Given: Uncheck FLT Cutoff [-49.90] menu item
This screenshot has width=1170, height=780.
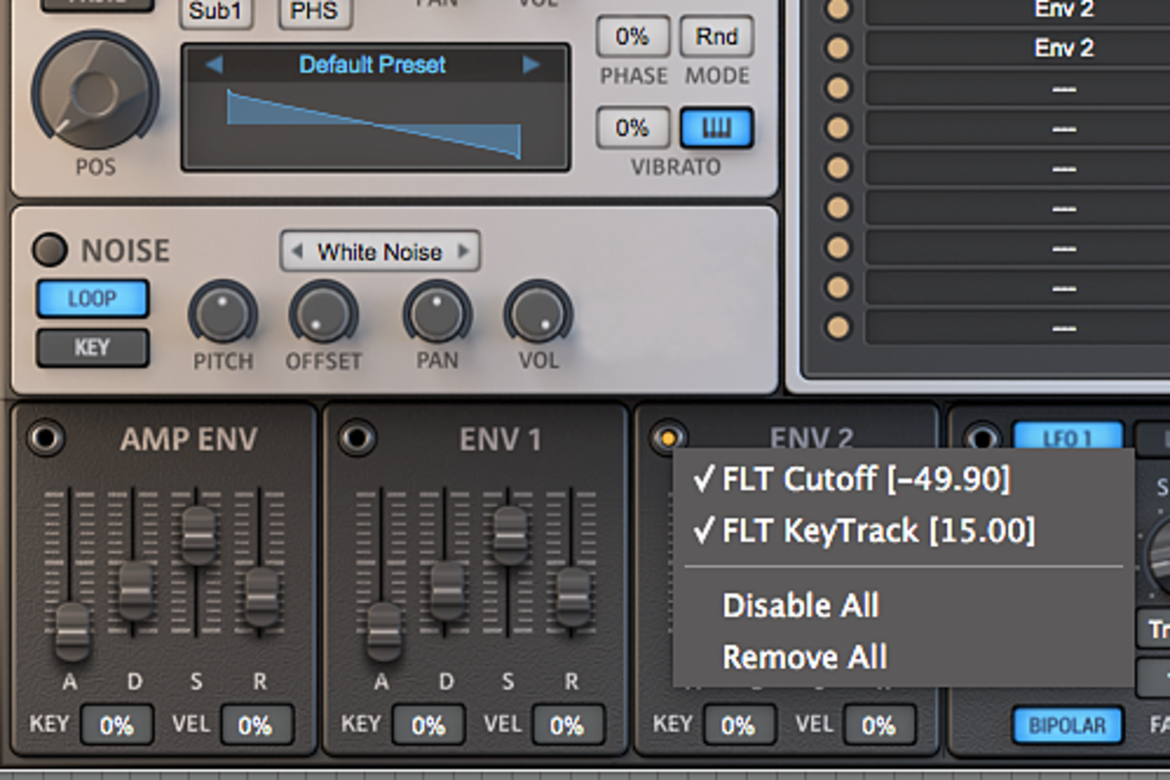Looking at the screenshot, I should point(903,479).
